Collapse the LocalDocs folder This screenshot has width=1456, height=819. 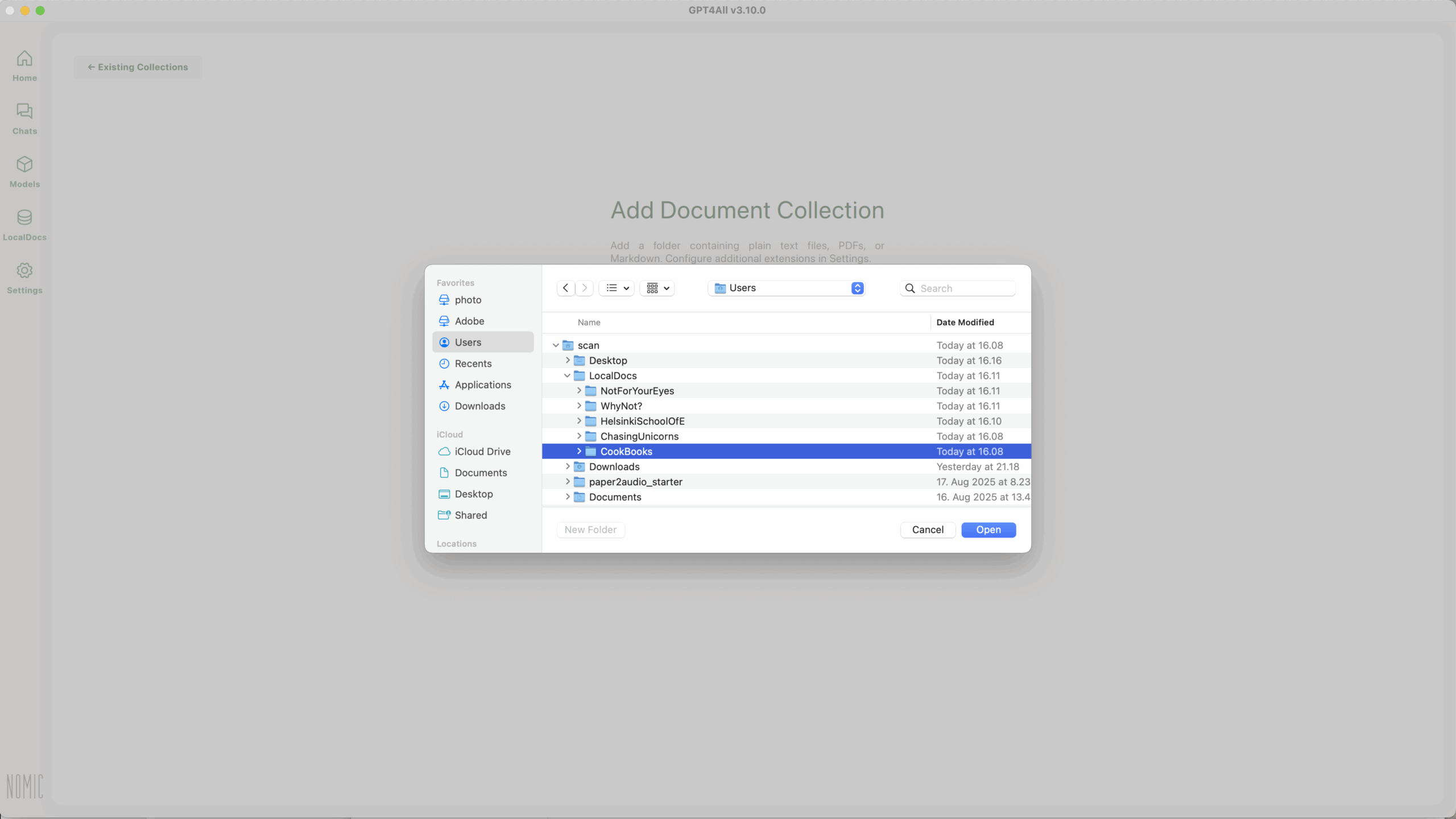[567, 376]
